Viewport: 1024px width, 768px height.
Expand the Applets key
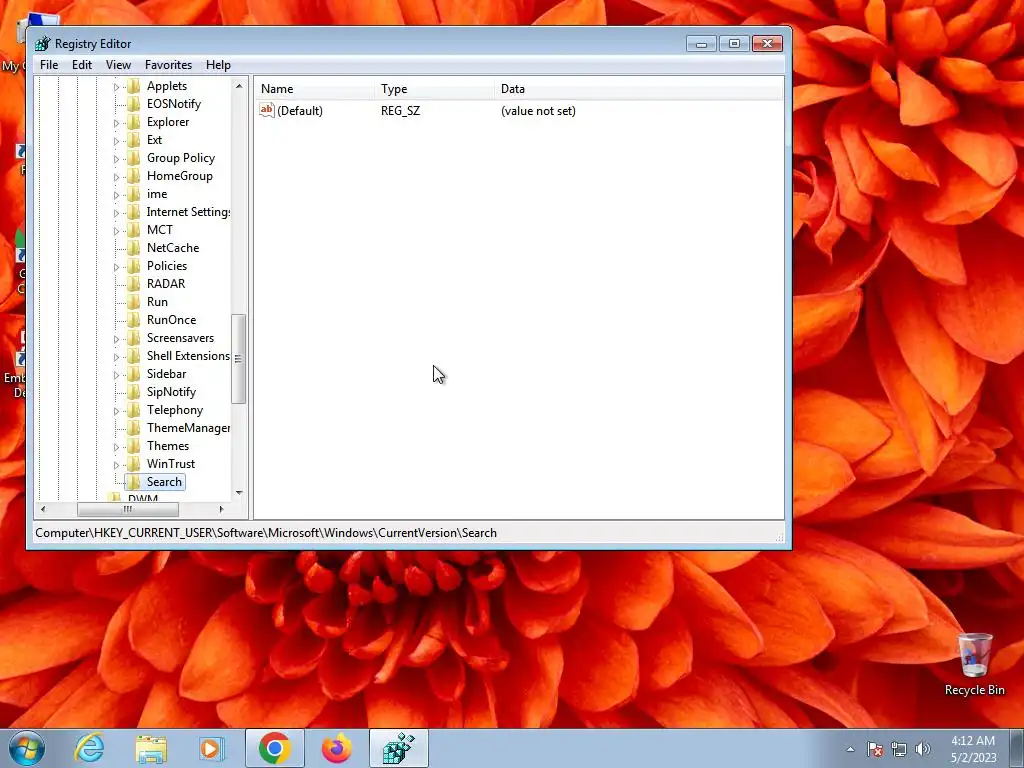[116, 87]
